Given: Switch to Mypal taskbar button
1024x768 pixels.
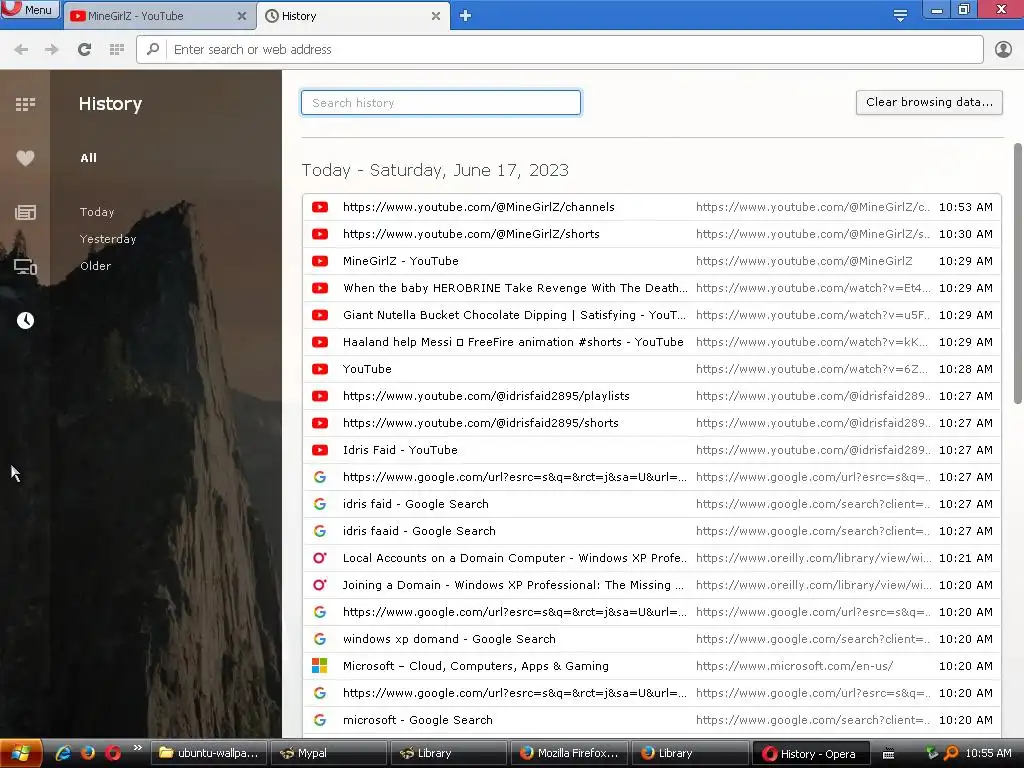Looking at the screenshot, I should (x=330, y=753).
